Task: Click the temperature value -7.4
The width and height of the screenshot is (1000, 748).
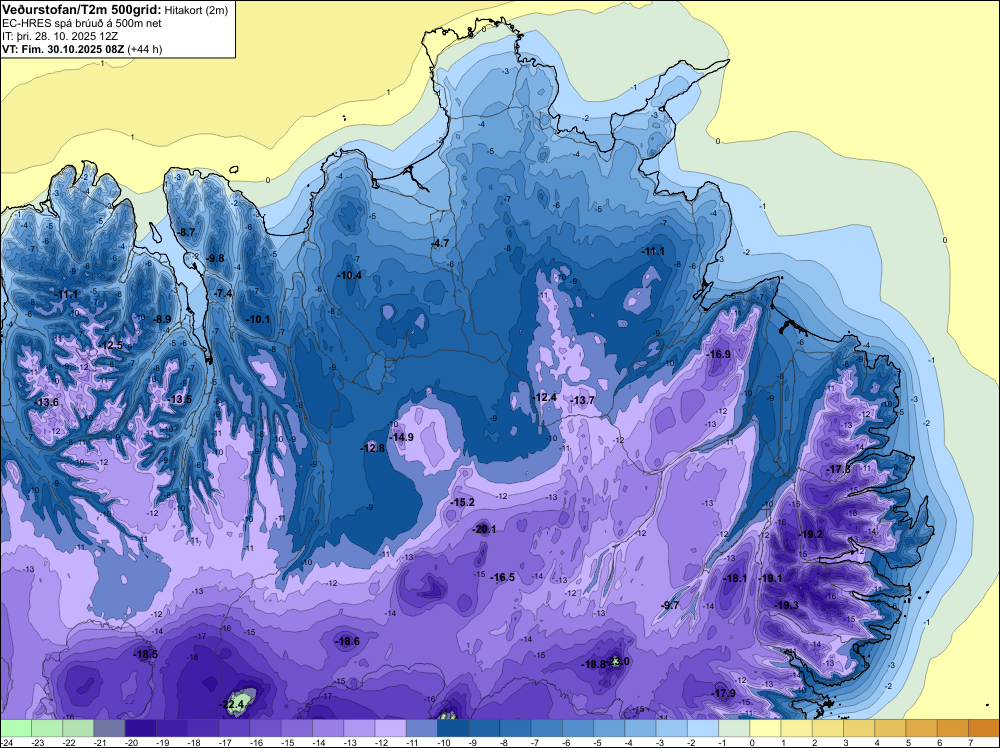Action: (x=223, y=293)
